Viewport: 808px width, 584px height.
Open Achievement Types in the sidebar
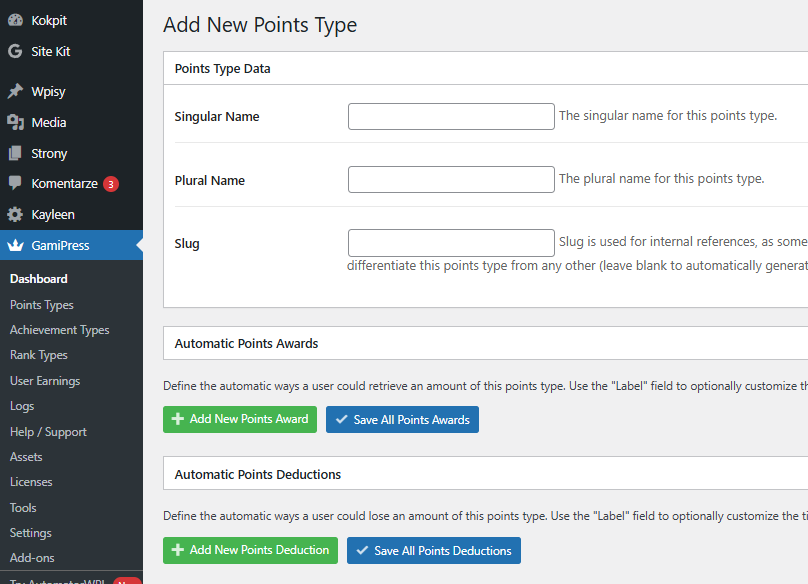coord(59,330)
